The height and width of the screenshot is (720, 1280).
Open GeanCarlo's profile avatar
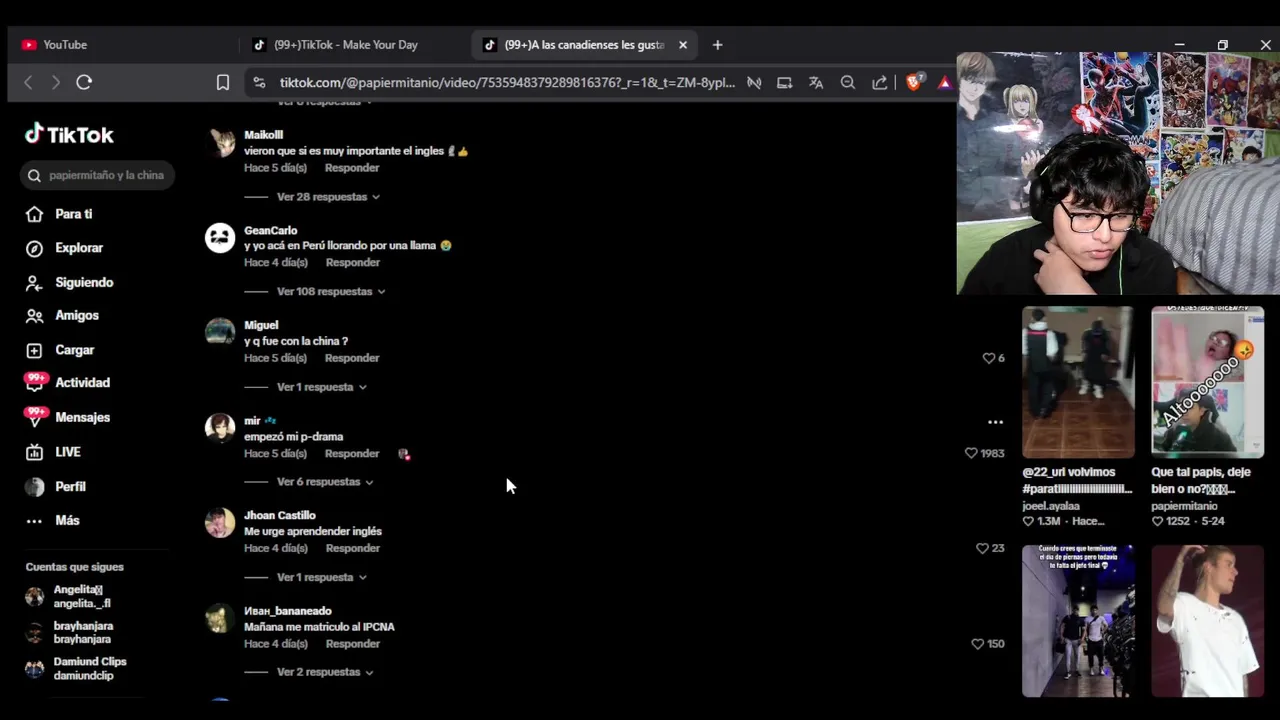[220, 237]
